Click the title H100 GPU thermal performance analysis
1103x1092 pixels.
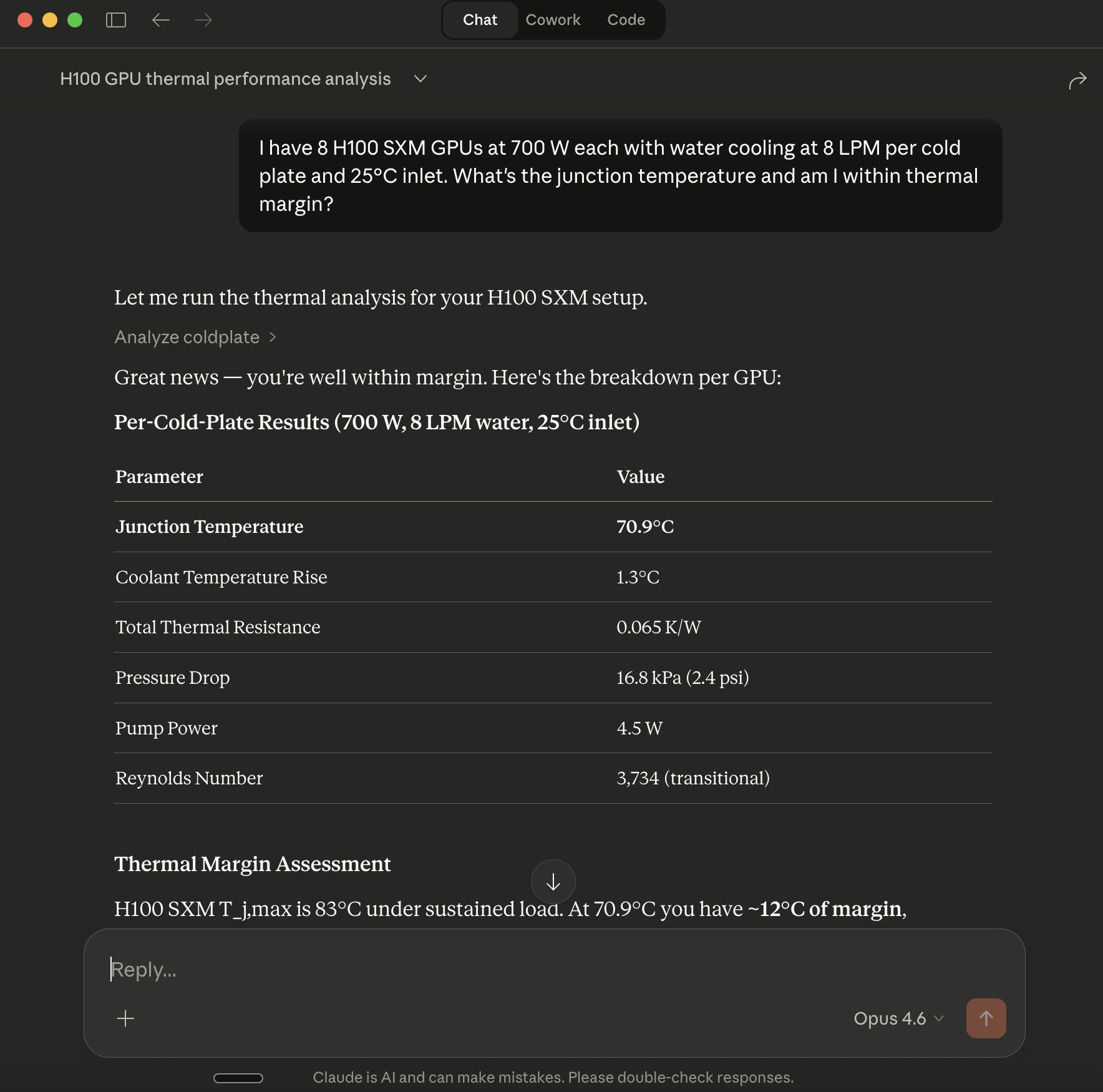coord(225,79)
